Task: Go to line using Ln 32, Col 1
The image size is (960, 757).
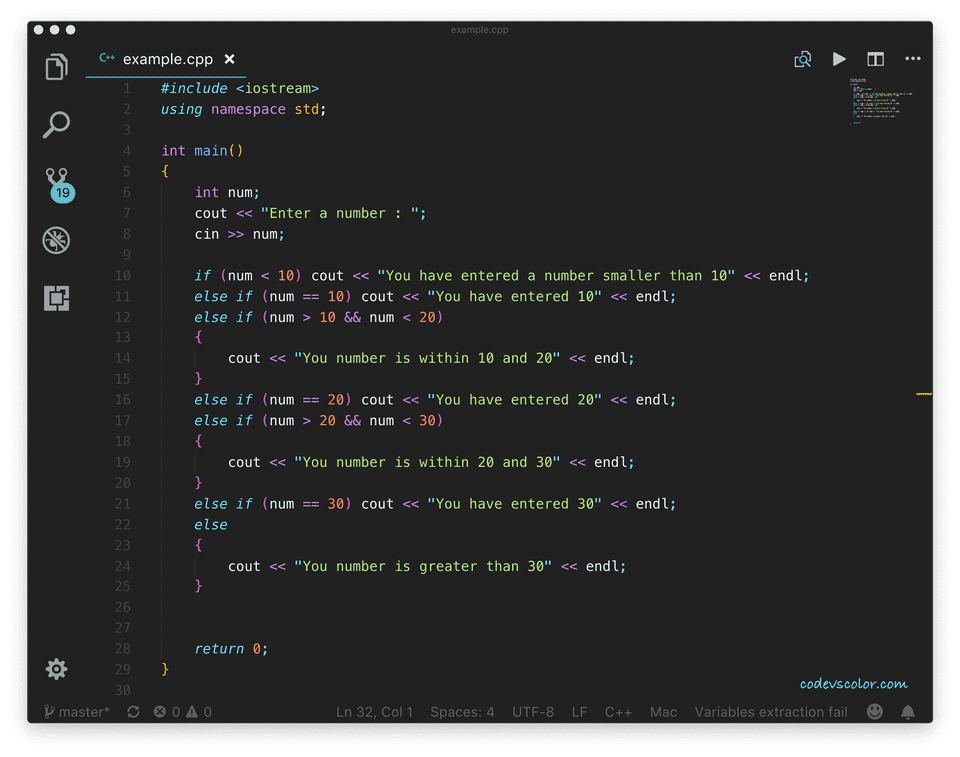Action: (374, 711)
